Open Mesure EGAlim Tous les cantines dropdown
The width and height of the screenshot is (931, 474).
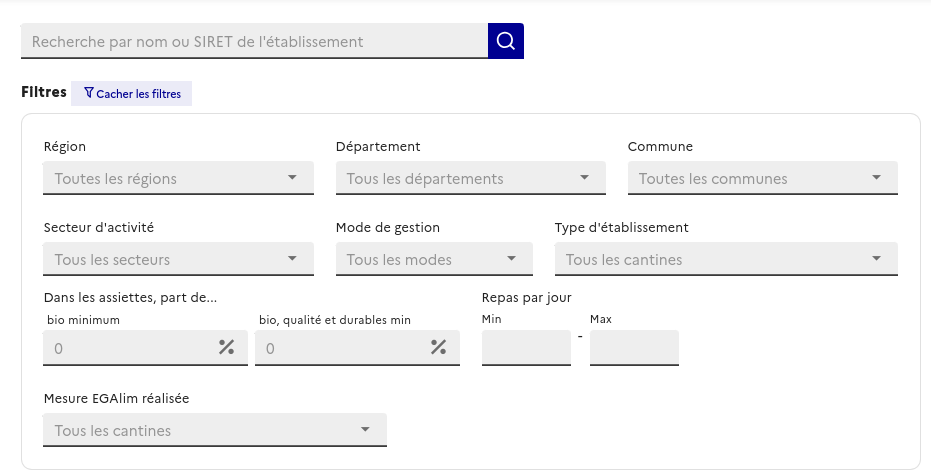[200, 430]
